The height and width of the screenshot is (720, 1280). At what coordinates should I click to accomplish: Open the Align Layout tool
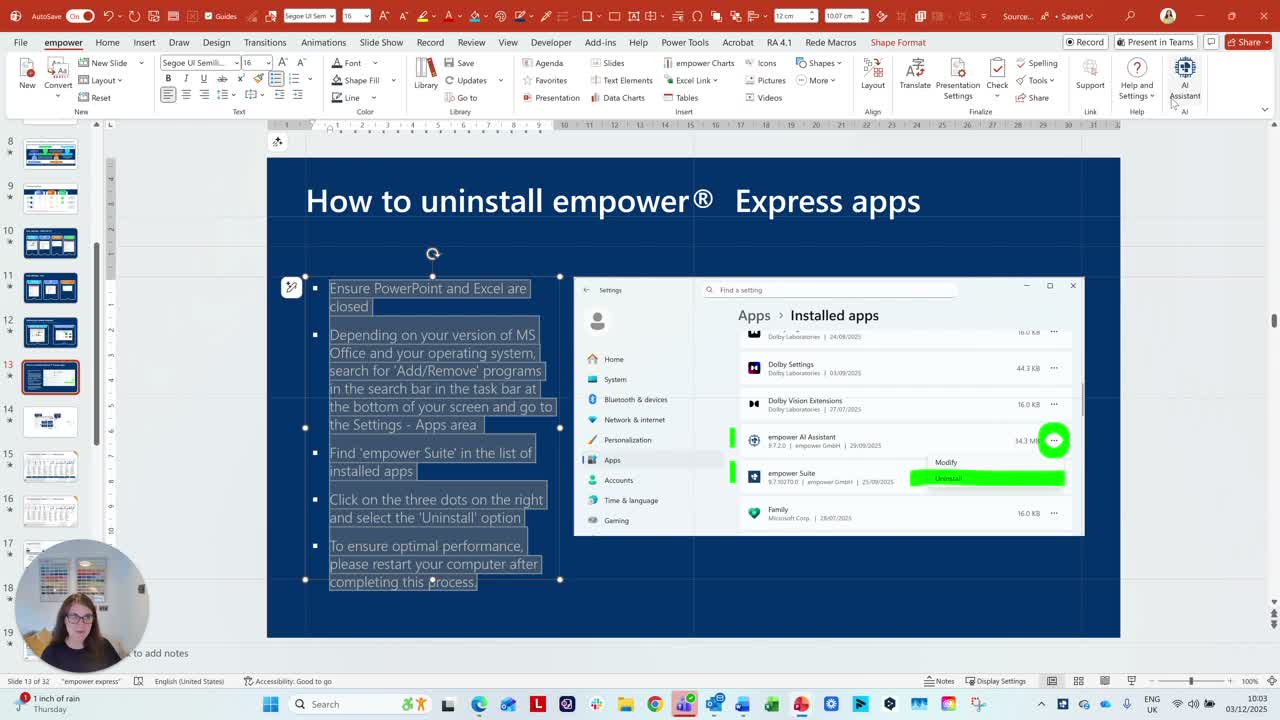point(873,74)
